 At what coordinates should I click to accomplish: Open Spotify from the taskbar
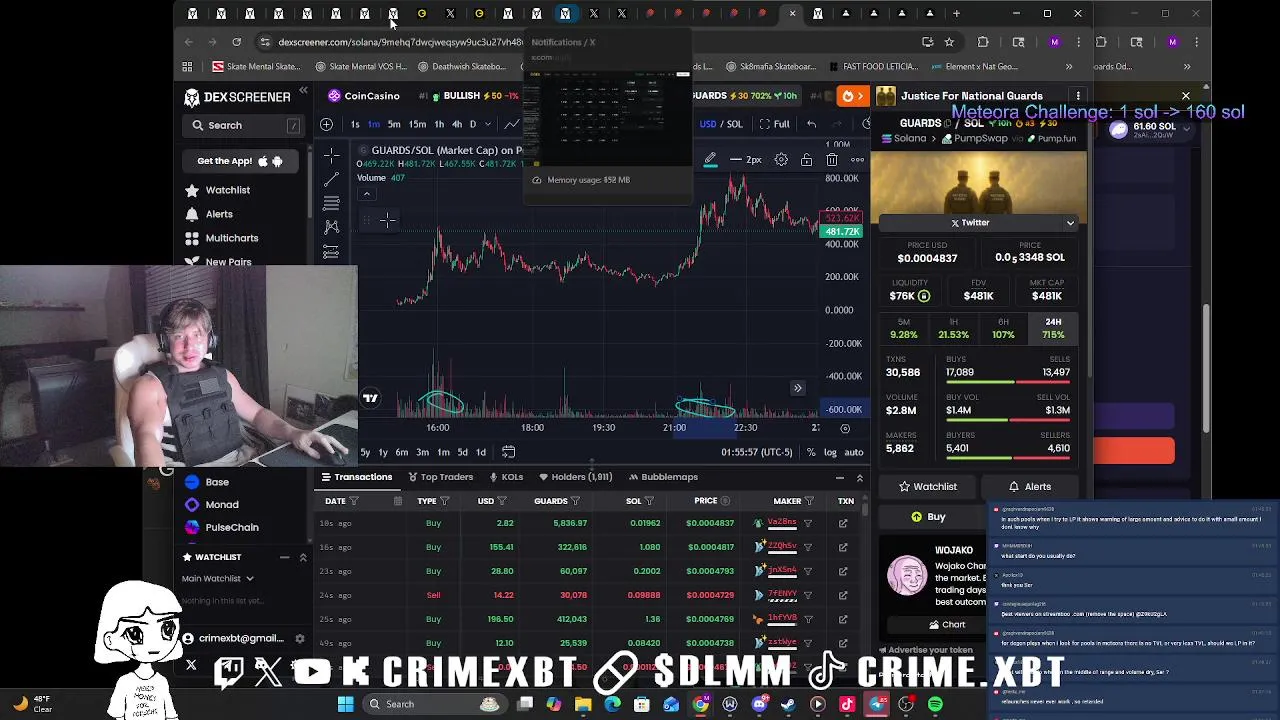tap(935, 704)
